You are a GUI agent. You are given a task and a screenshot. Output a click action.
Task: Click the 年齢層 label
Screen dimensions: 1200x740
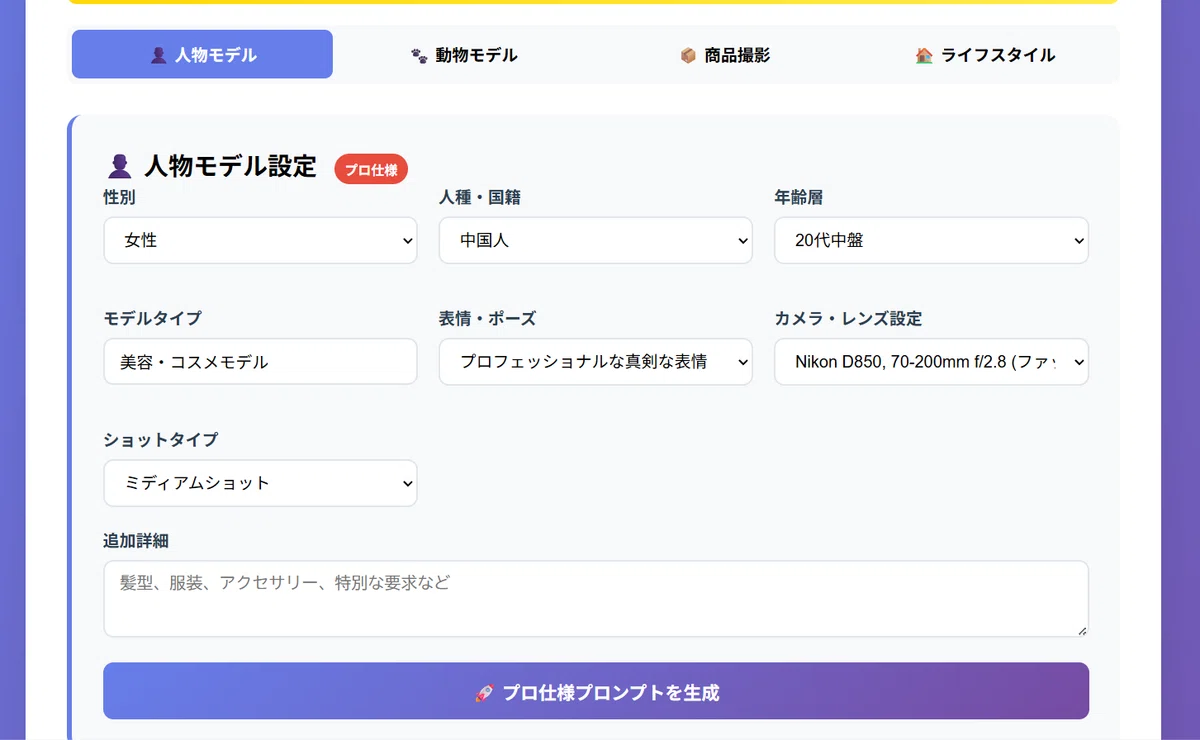[x=798, y=198]
